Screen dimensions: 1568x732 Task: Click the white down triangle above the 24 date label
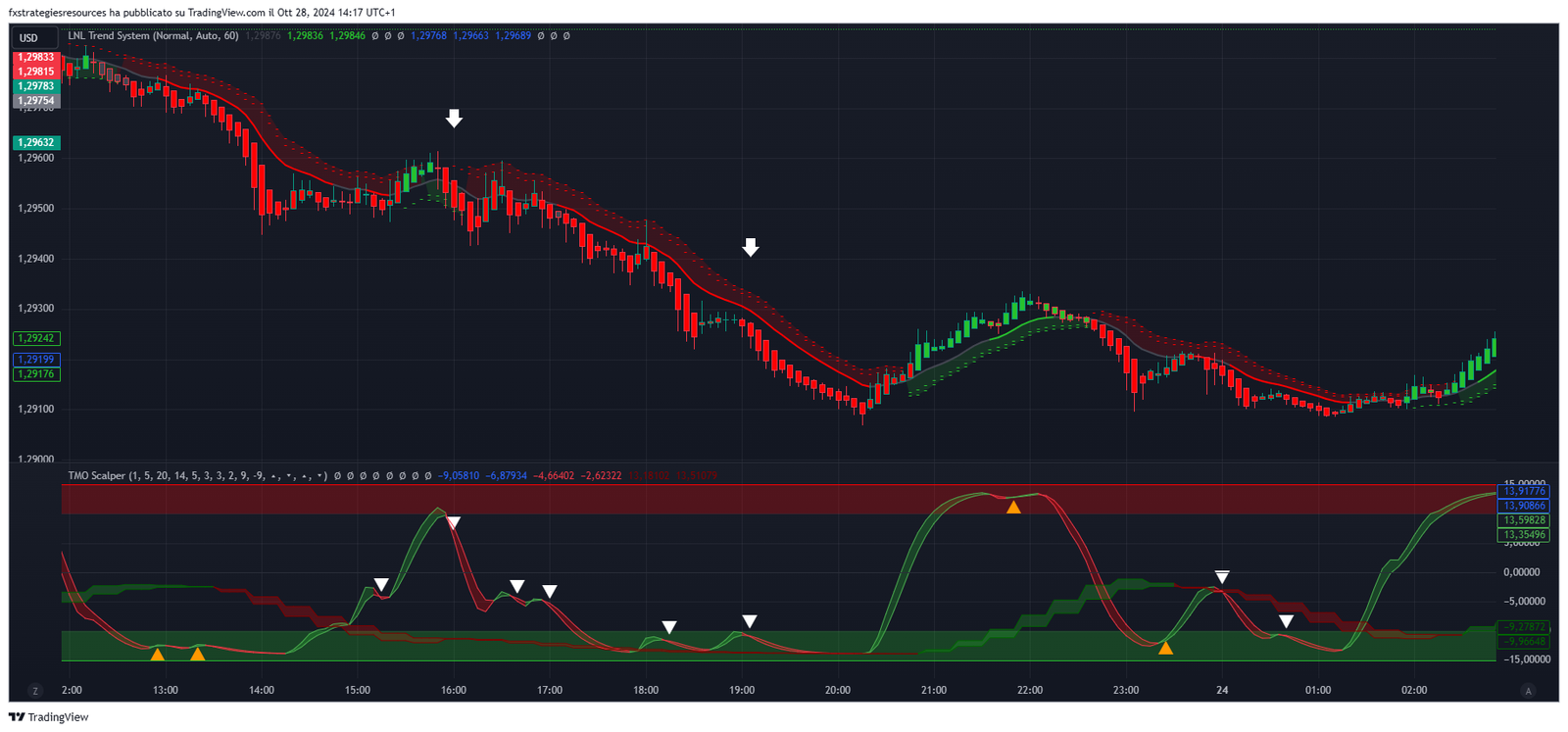click(1222, 577)
